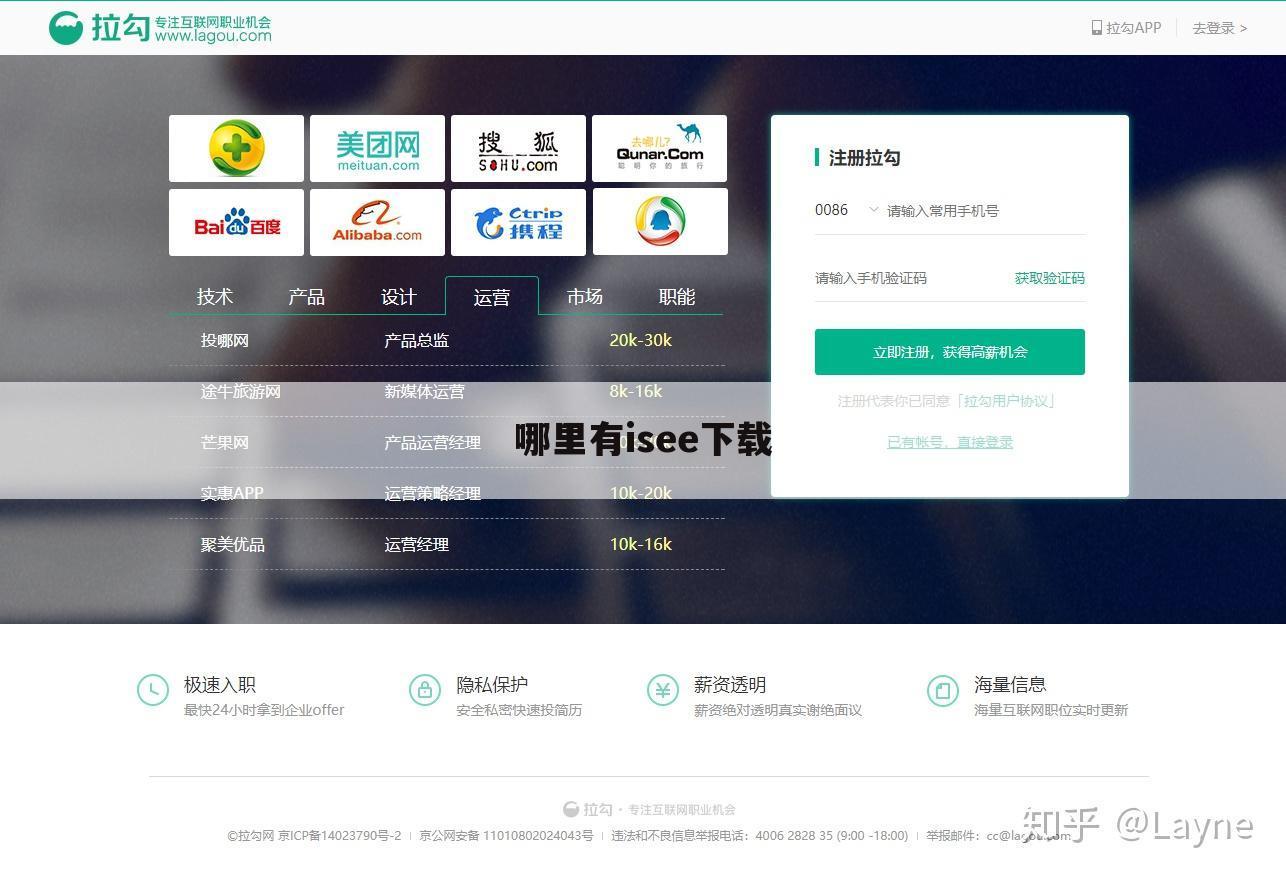This screenshot has height=882, width=1286.
Task: Click the Lagou logo in header
Action: click(160, 28)
